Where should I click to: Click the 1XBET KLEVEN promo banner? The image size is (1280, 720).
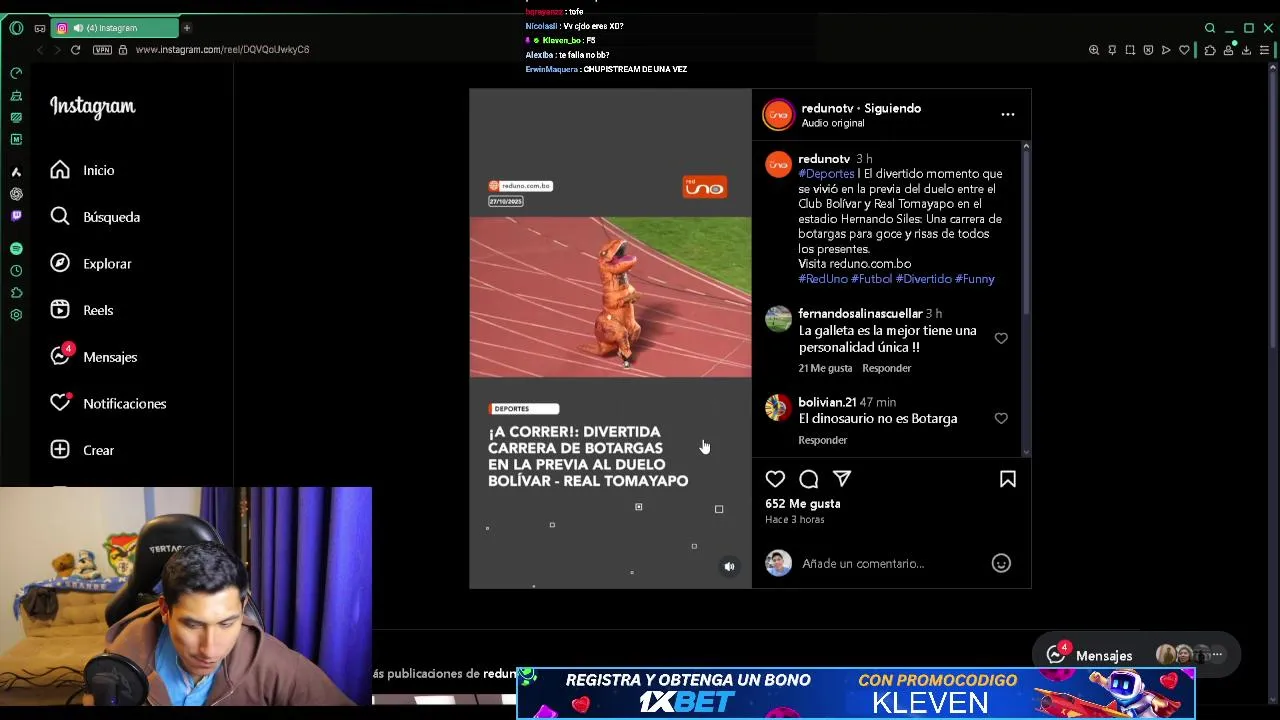click(856, 693)
